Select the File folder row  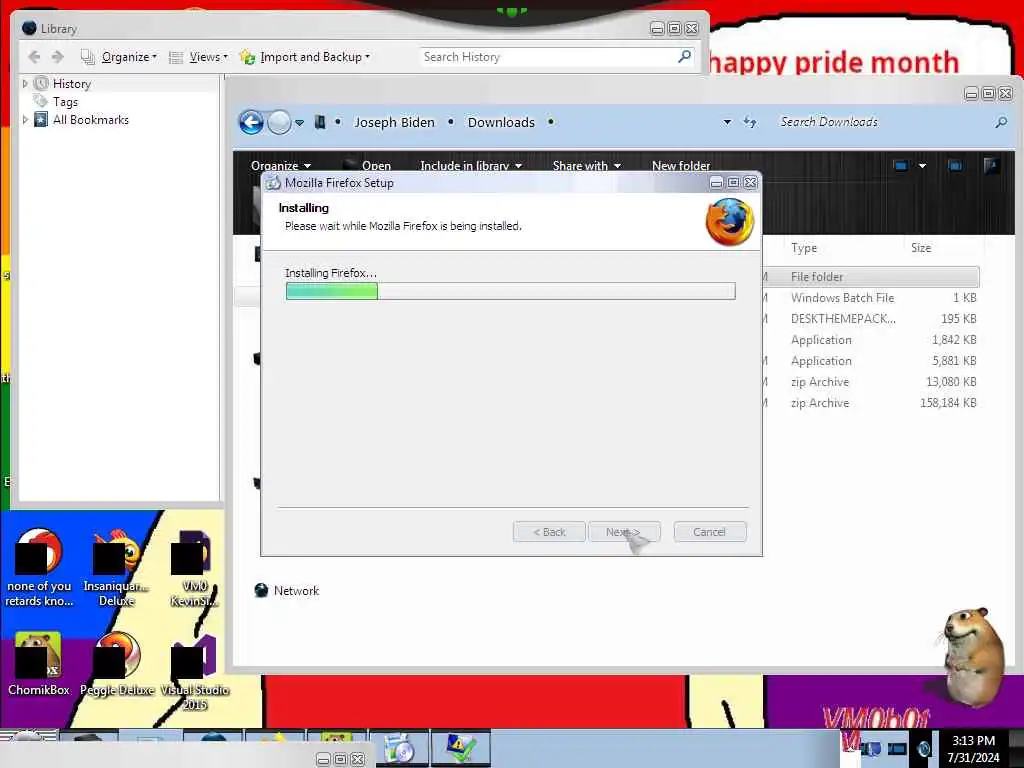871,277
